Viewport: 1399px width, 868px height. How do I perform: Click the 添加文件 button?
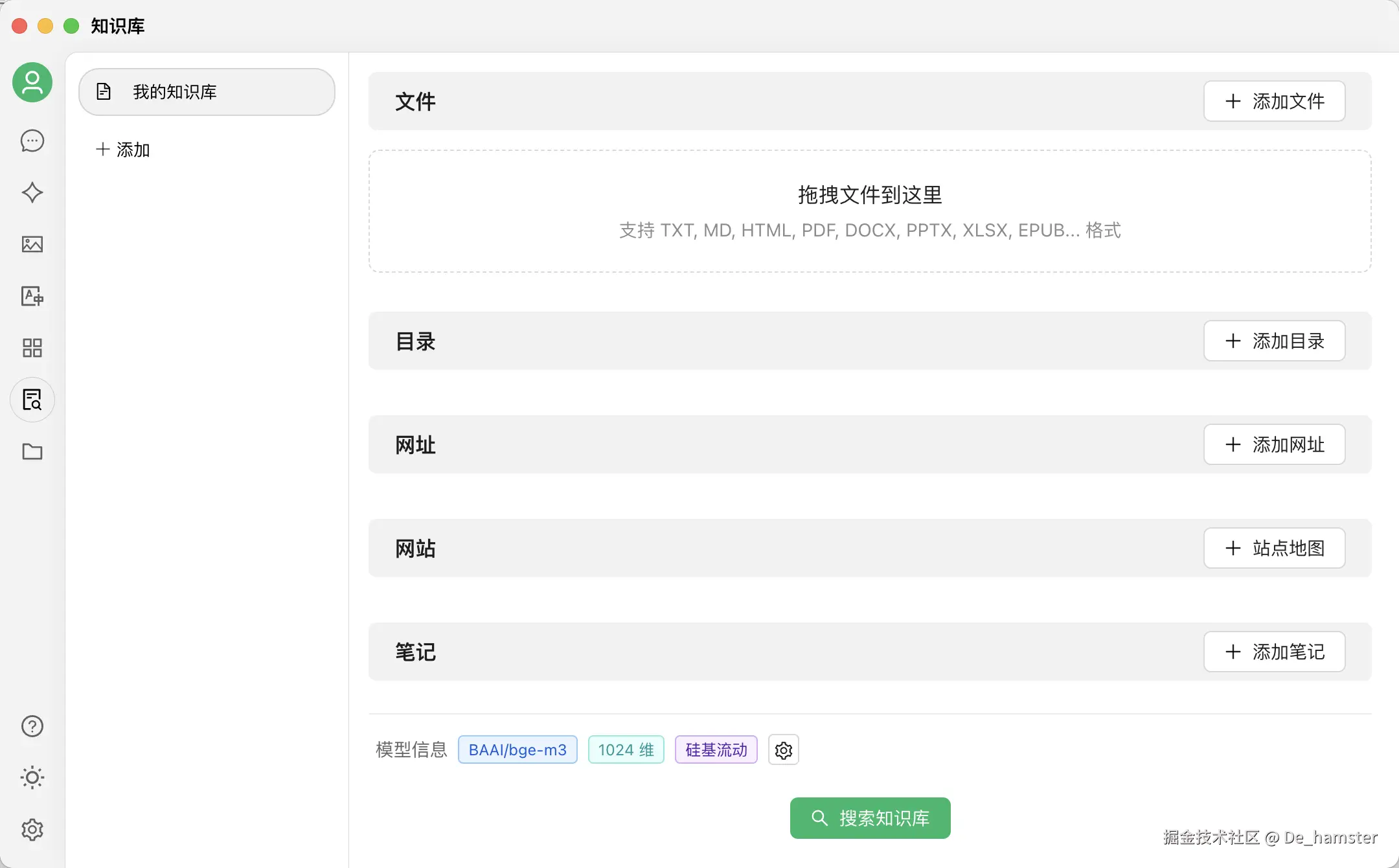click(1274, 101)
